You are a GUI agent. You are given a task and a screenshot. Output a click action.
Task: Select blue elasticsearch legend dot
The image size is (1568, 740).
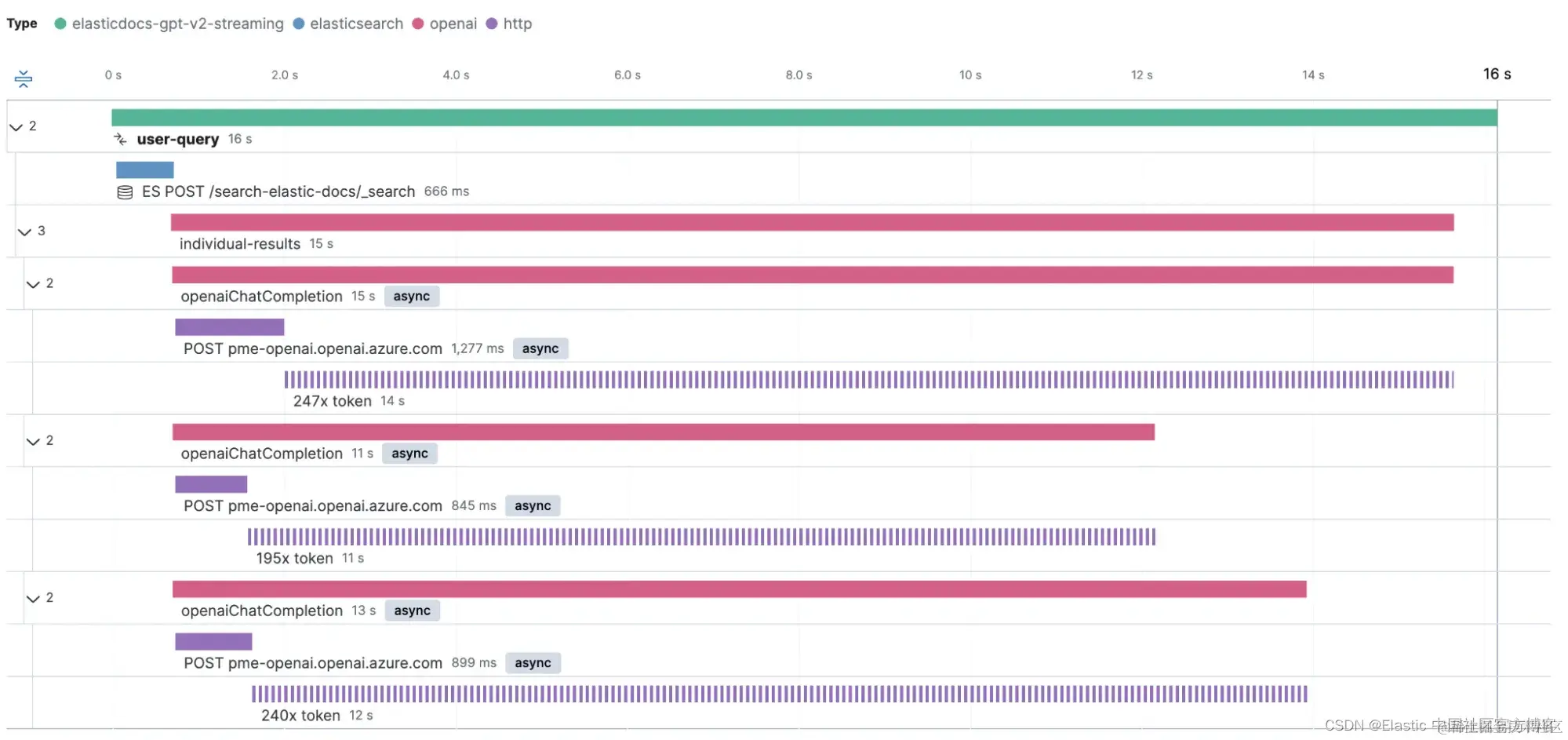tap(299, 24)
